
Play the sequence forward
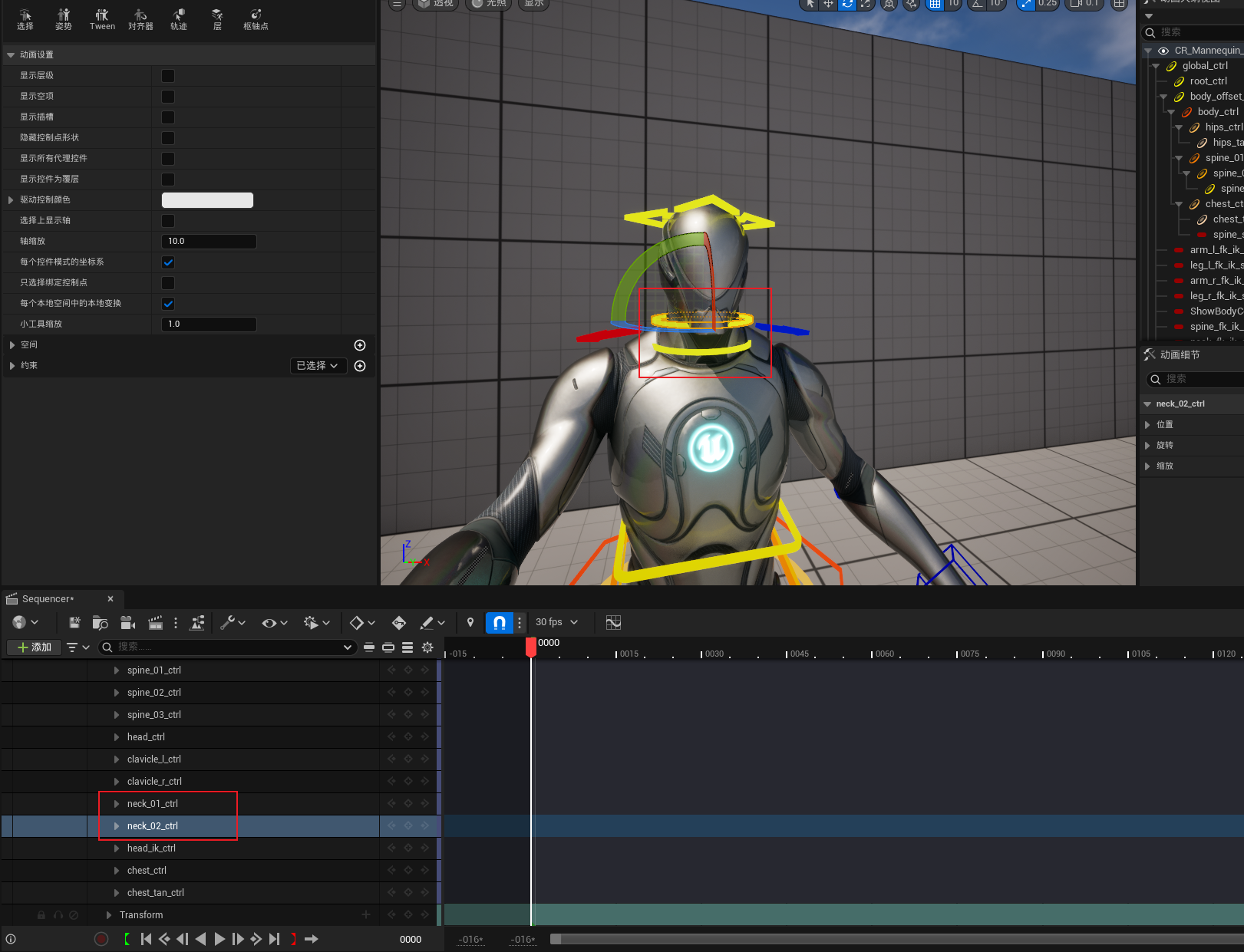pos(219,939)
